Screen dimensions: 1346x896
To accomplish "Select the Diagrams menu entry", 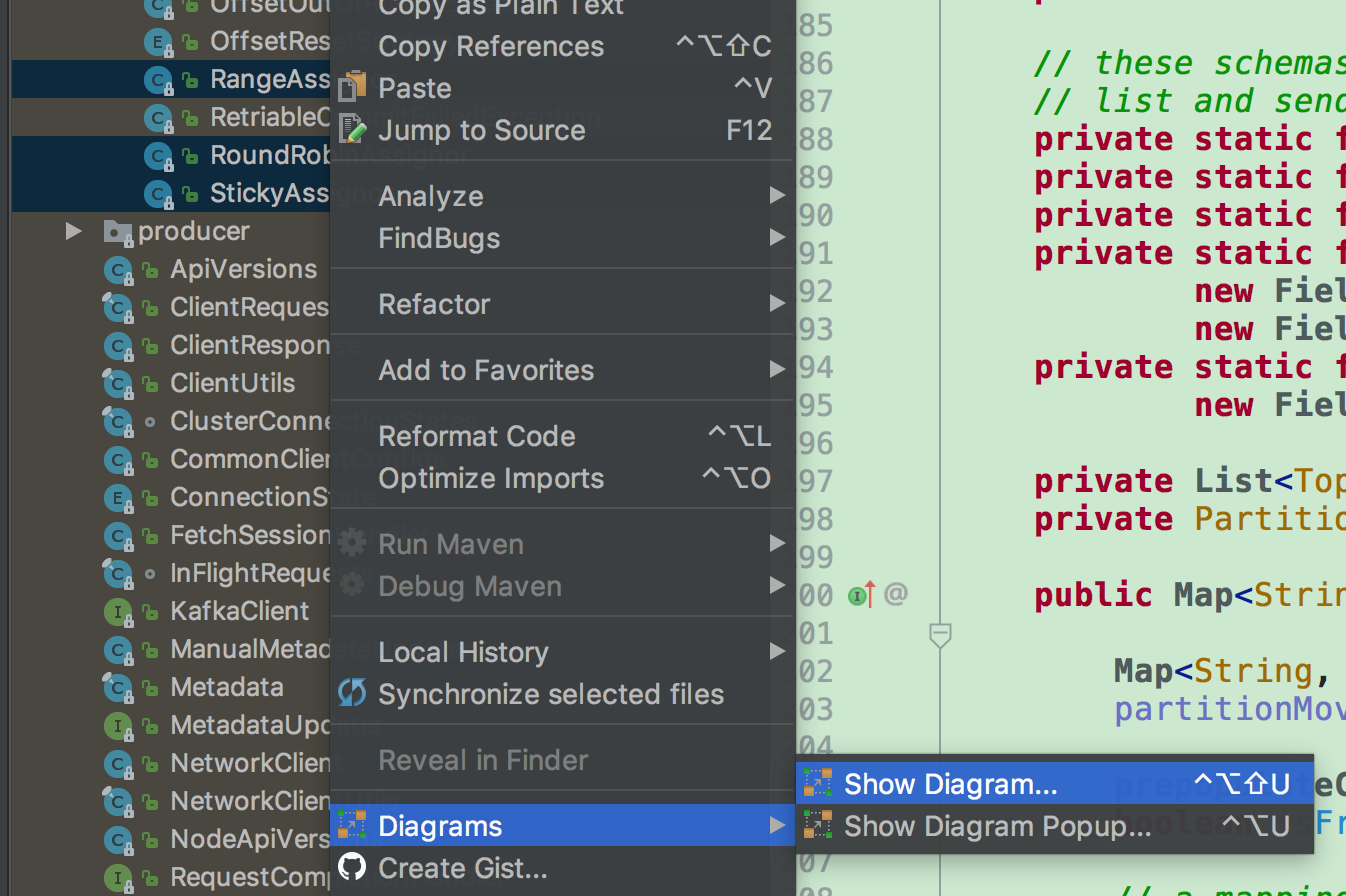I will pos(562,826).
